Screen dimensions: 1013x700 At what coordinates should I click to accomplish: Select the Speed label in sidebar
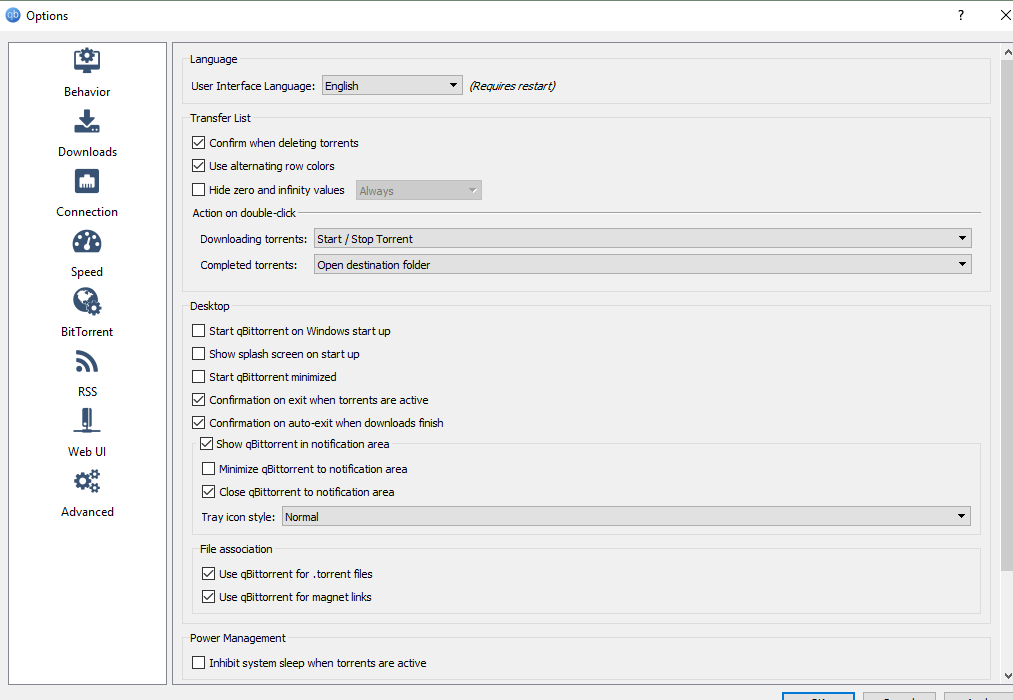(87, 272)
